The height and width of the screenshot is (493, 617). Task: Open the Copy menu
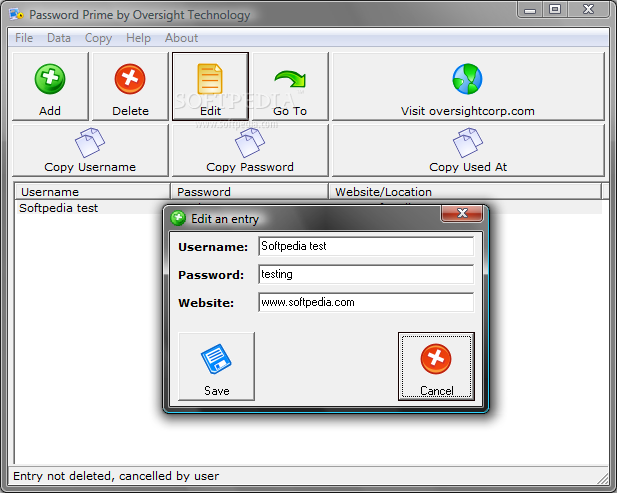(98, 38)
